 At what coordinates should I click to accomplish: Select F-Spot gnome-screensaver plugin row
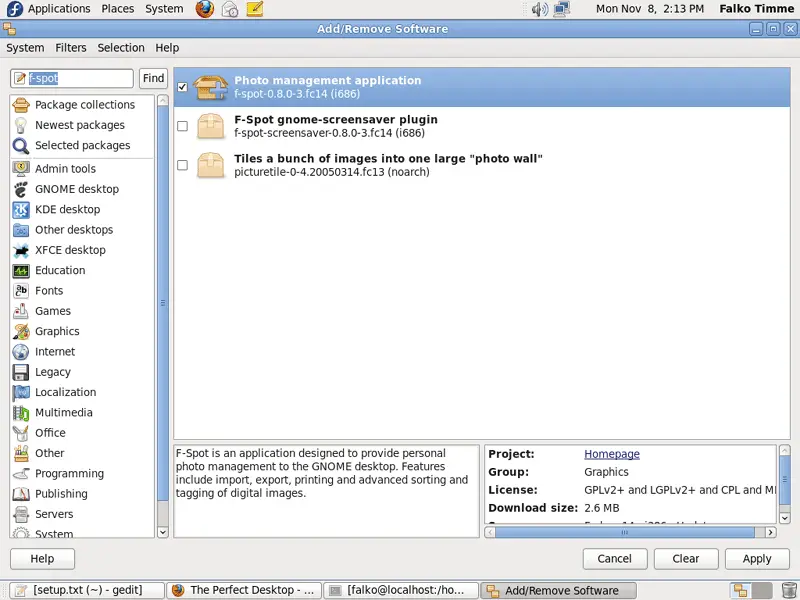pos(482,126)
